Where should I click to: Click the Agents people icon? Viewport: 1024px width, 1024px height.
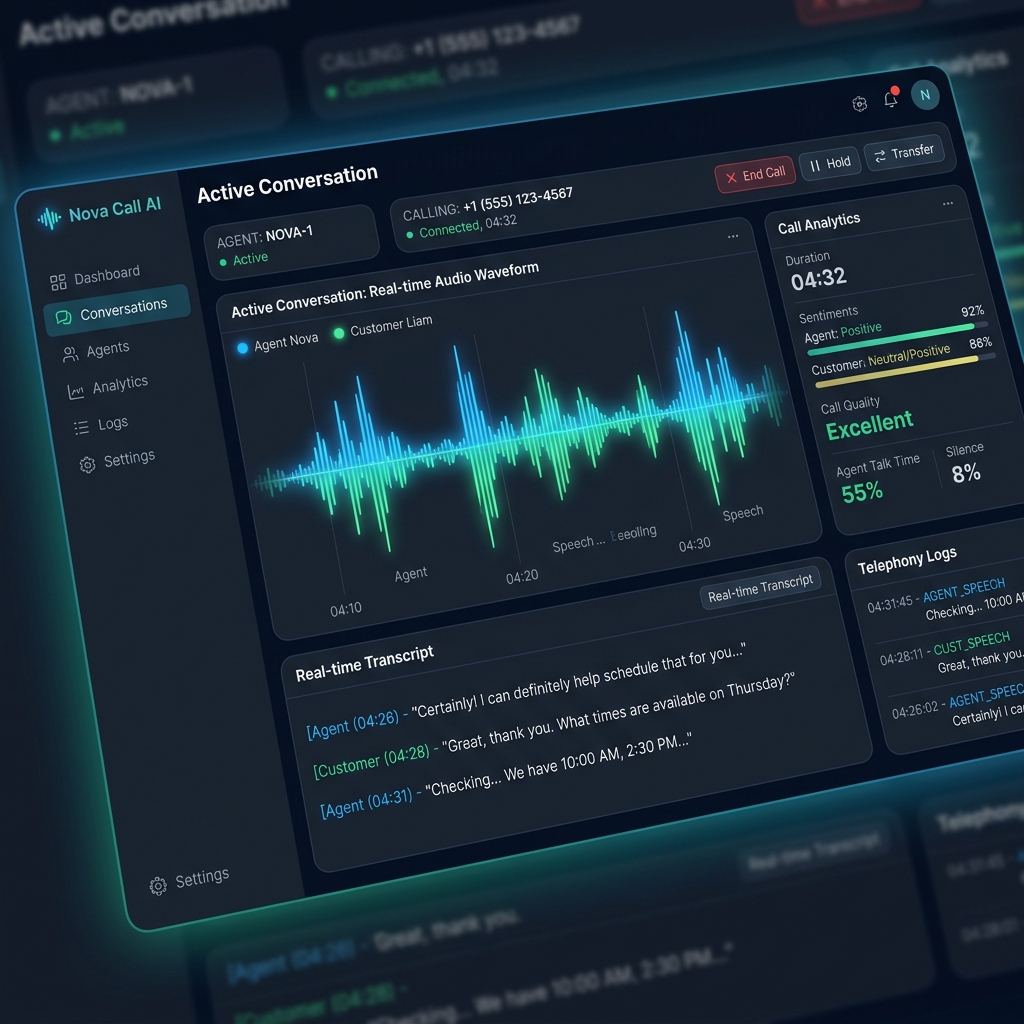tap(70, 355)
